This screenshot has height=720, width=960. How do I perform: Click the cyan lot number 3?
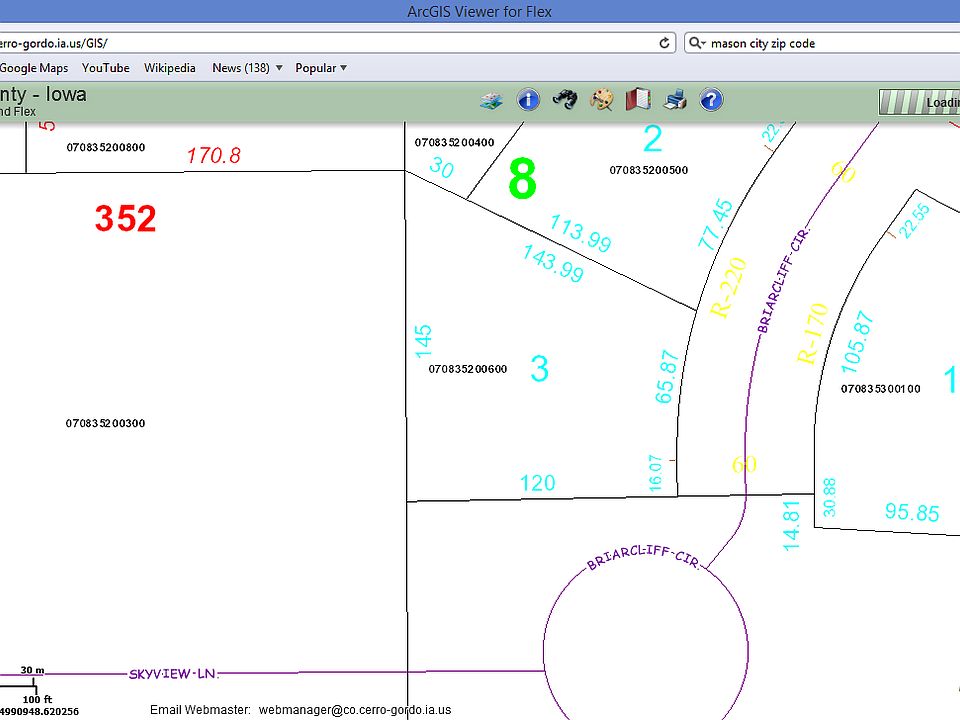(x=539, y=369)
